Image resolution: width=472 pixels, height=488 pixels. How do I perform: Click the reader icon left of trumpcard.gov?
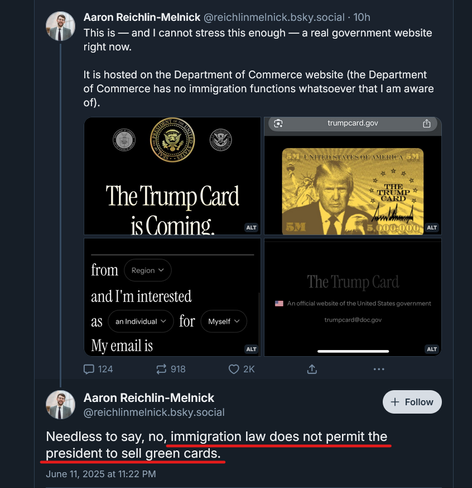coord(278,124)
